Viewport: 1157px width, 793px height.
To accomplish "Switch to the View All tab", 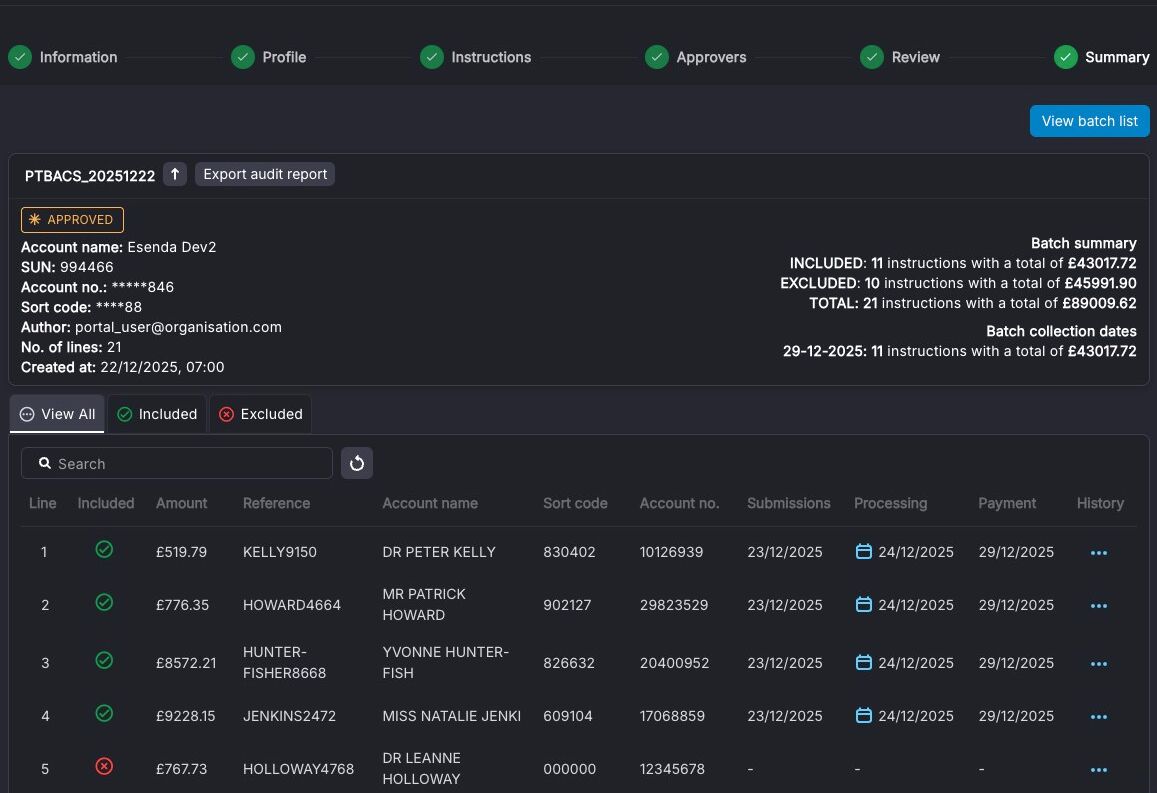I will (x=57, y=414).
